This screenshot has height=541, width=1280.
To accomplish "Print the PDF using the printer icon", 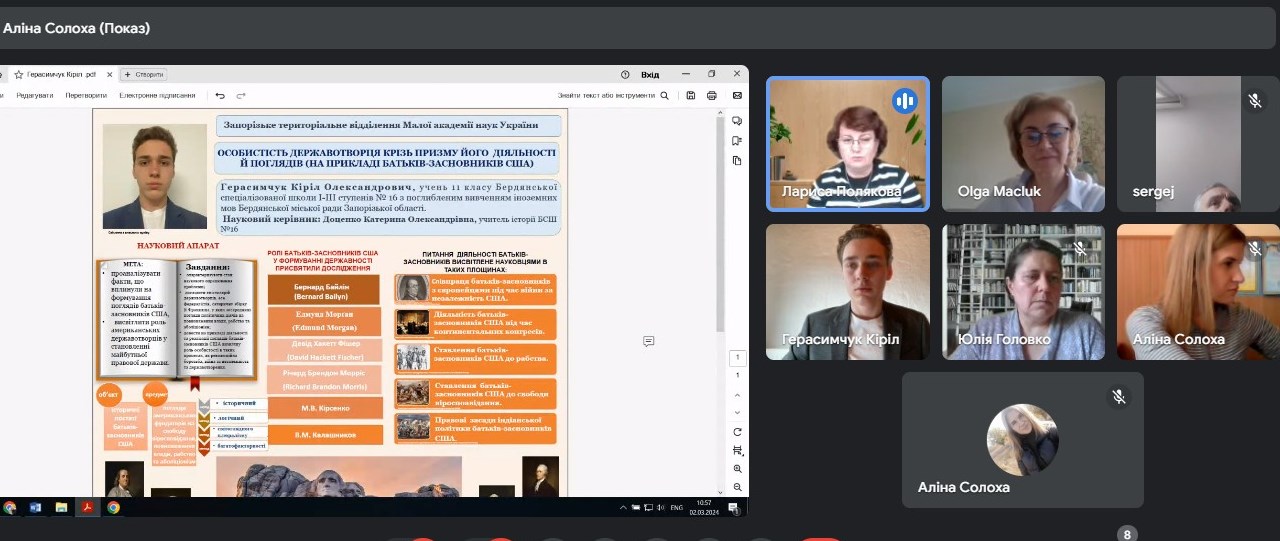I will [x=712, y=95].
